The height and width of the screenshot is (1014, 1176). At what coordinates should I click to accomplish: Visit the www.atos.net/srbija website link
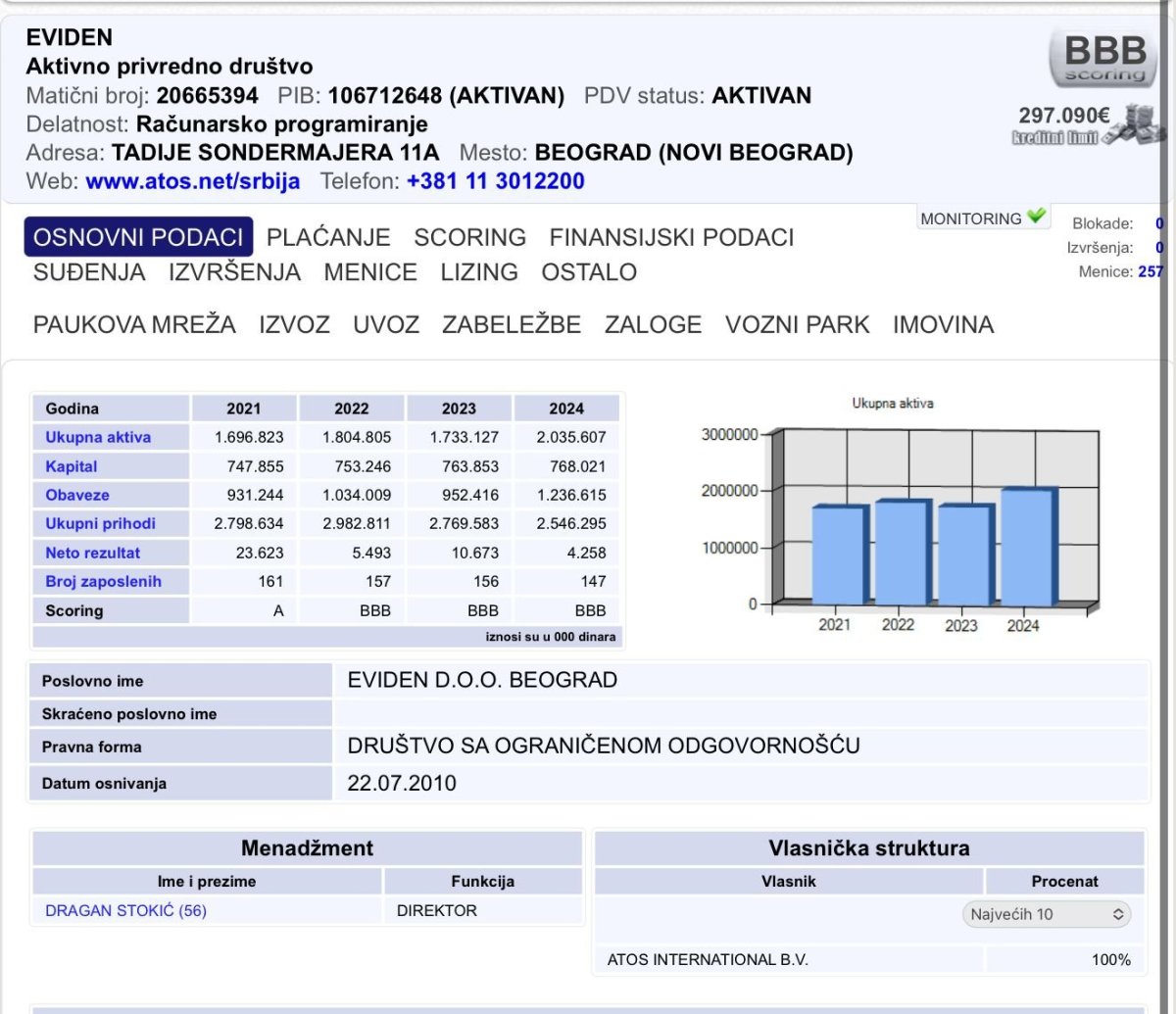[x=193, y=181]
